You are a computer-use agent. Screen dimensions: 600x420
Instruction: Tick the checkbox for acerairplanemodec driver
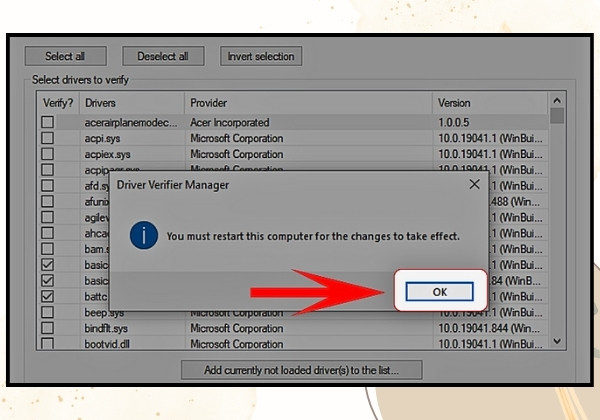(47, 122)
